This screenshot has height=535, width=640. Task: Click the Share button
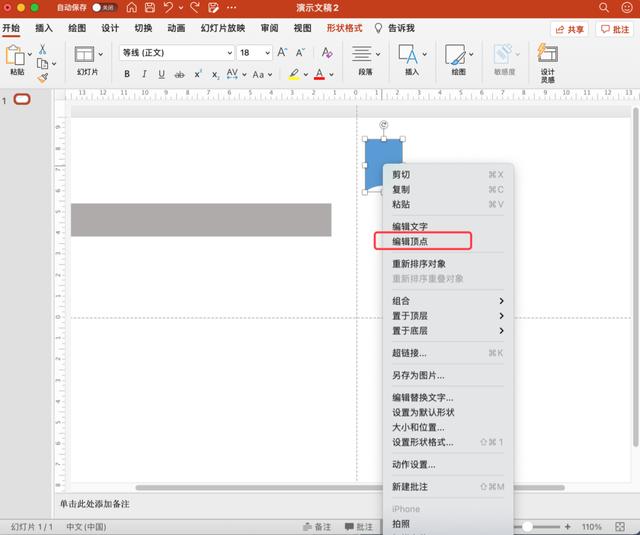(x=569, y=29)
